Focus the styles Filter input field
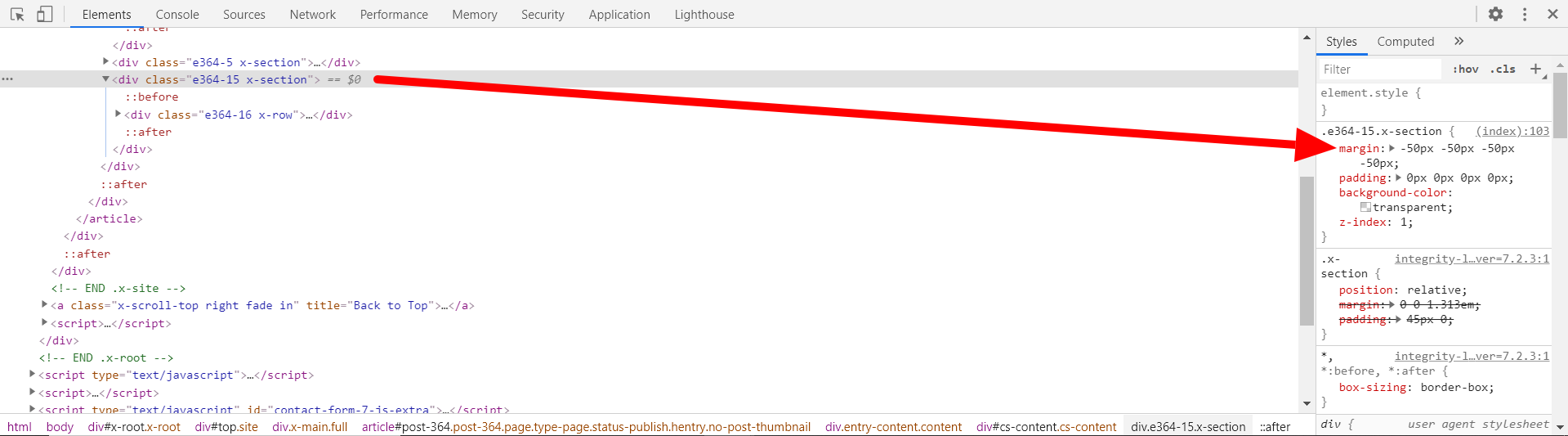 coord(1381,70)
